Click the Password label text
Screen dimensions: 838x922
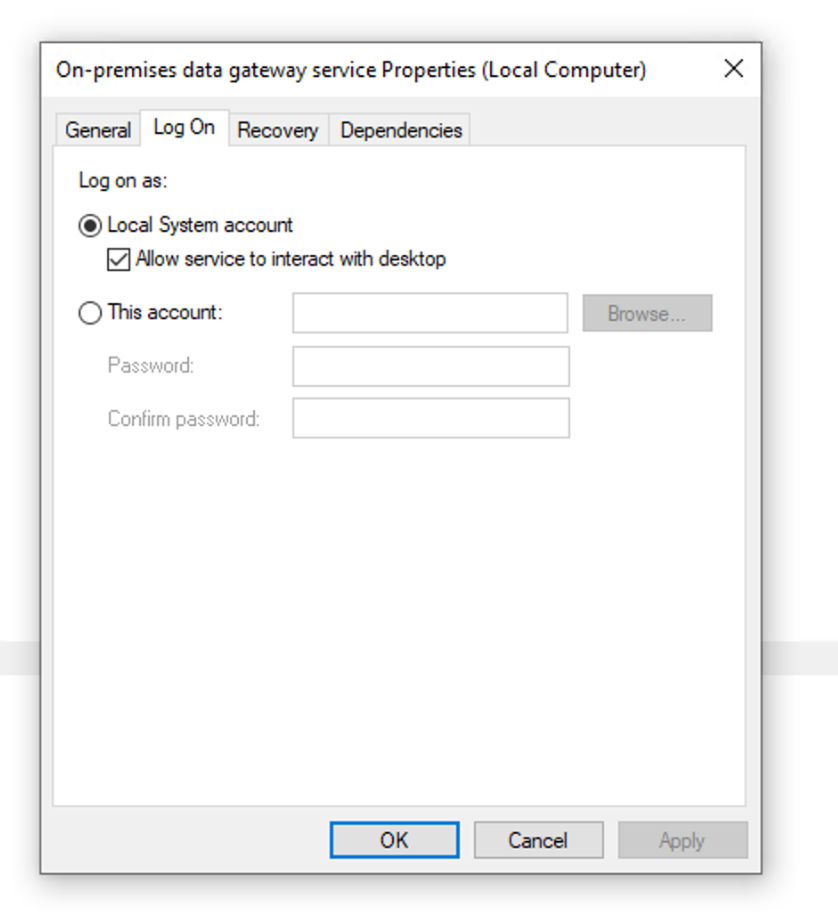point(148,366)
